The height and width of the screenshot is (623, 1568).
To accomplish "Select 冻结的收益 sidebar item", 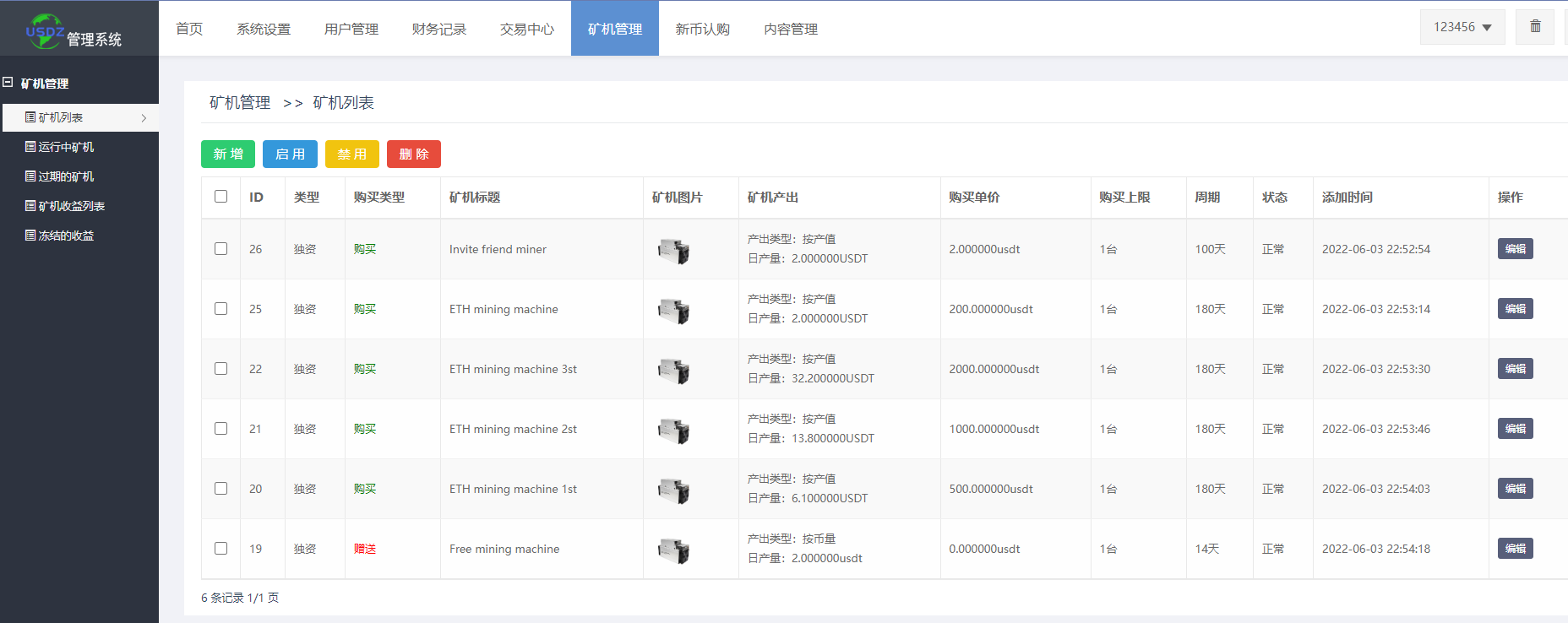I will 66,236.
